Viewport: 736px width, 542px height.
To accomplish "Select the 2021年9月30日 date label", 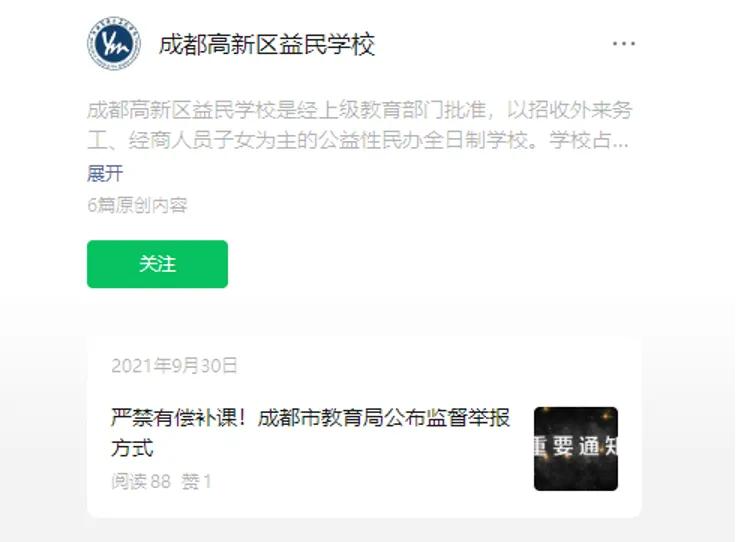I will click(175, 366).
